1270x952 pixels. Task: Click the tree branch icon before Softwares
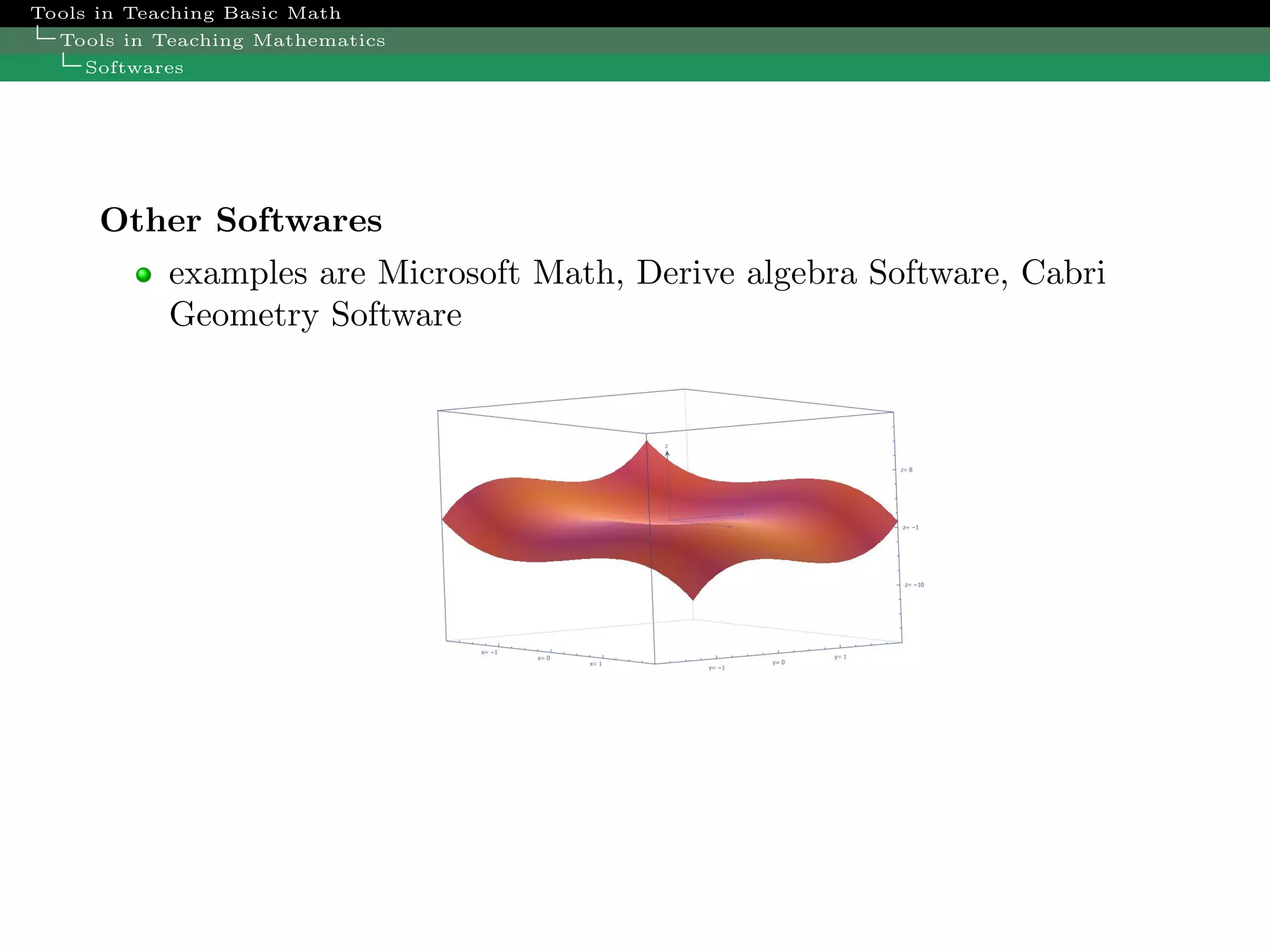[x=71, y=61]
